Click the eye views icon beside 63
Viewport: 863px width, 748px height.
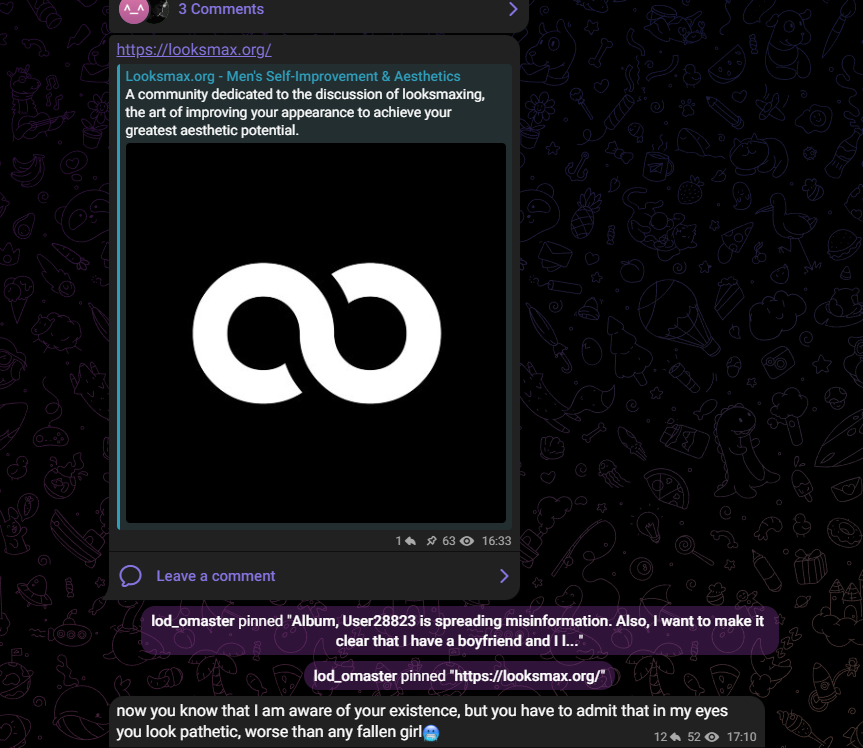coord(467,541)
